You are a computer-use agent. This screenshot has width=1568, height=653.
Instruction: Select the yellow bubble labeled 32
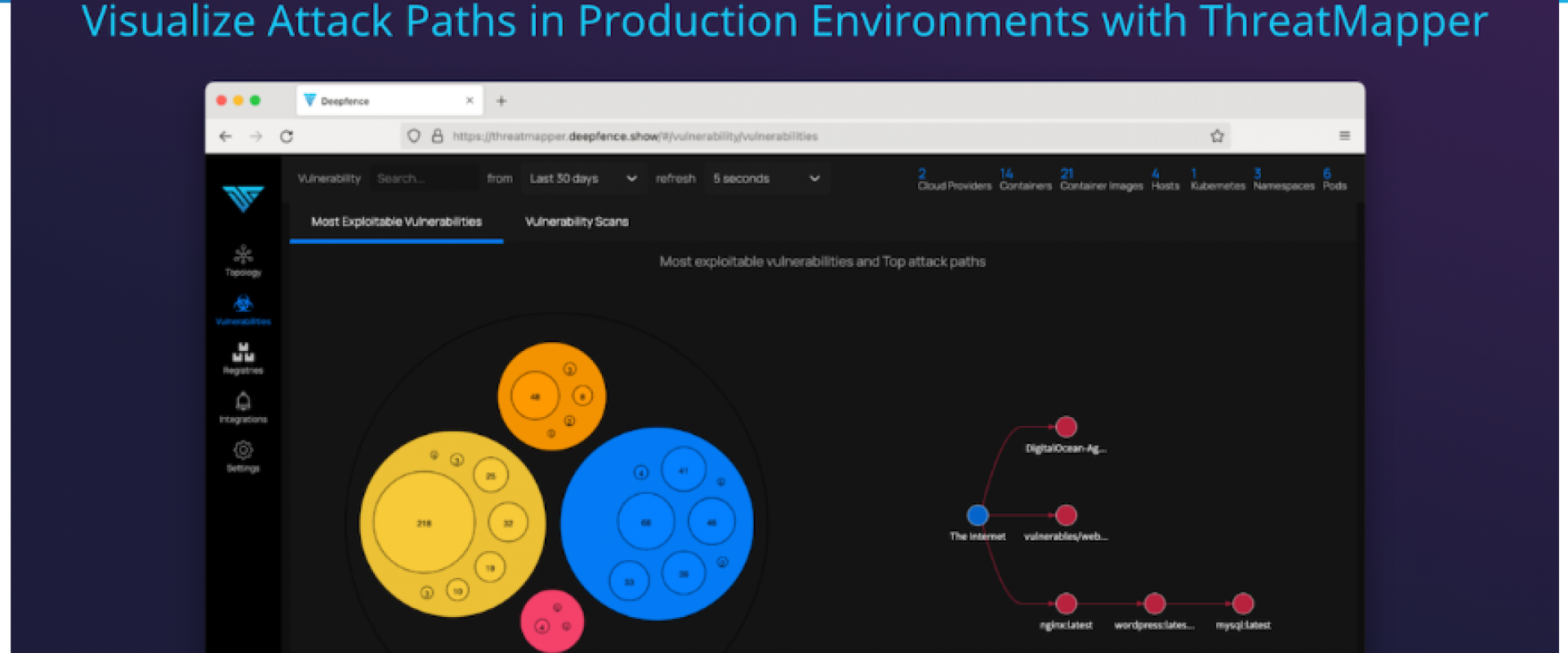click(508, 523)
